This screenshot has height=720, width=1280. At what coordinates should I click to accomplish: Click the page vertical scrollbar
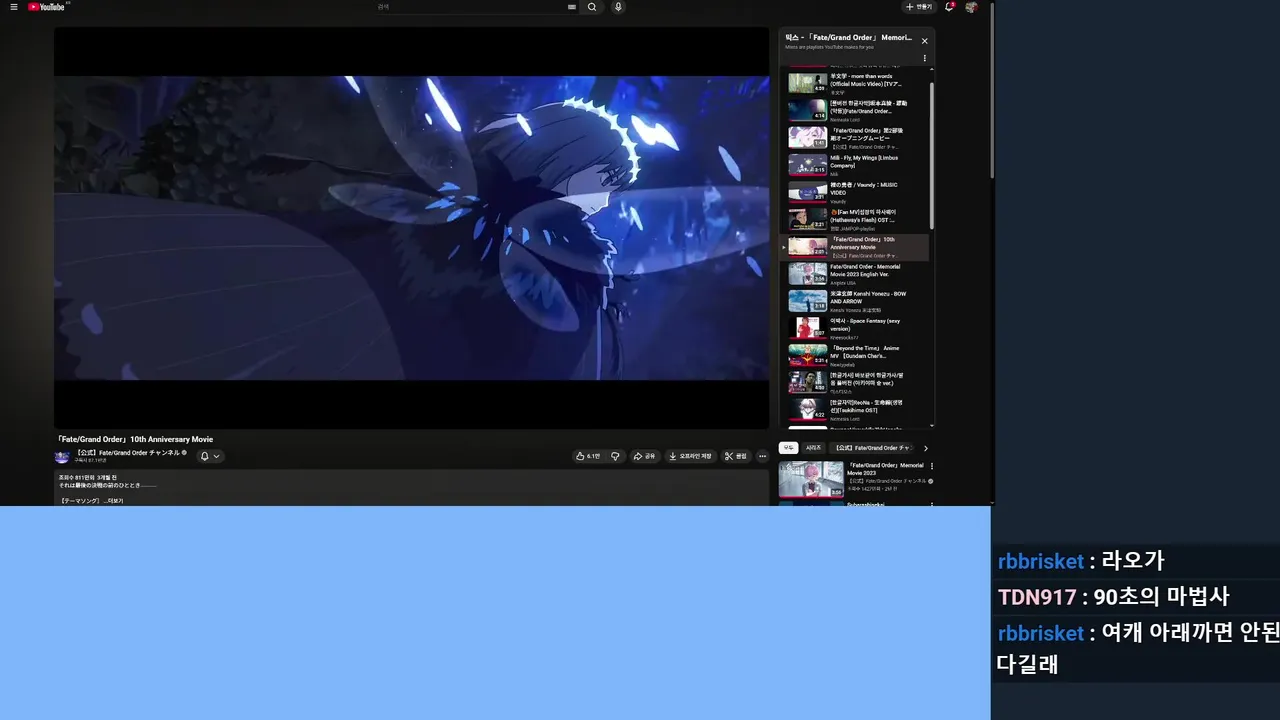(993, 90)
